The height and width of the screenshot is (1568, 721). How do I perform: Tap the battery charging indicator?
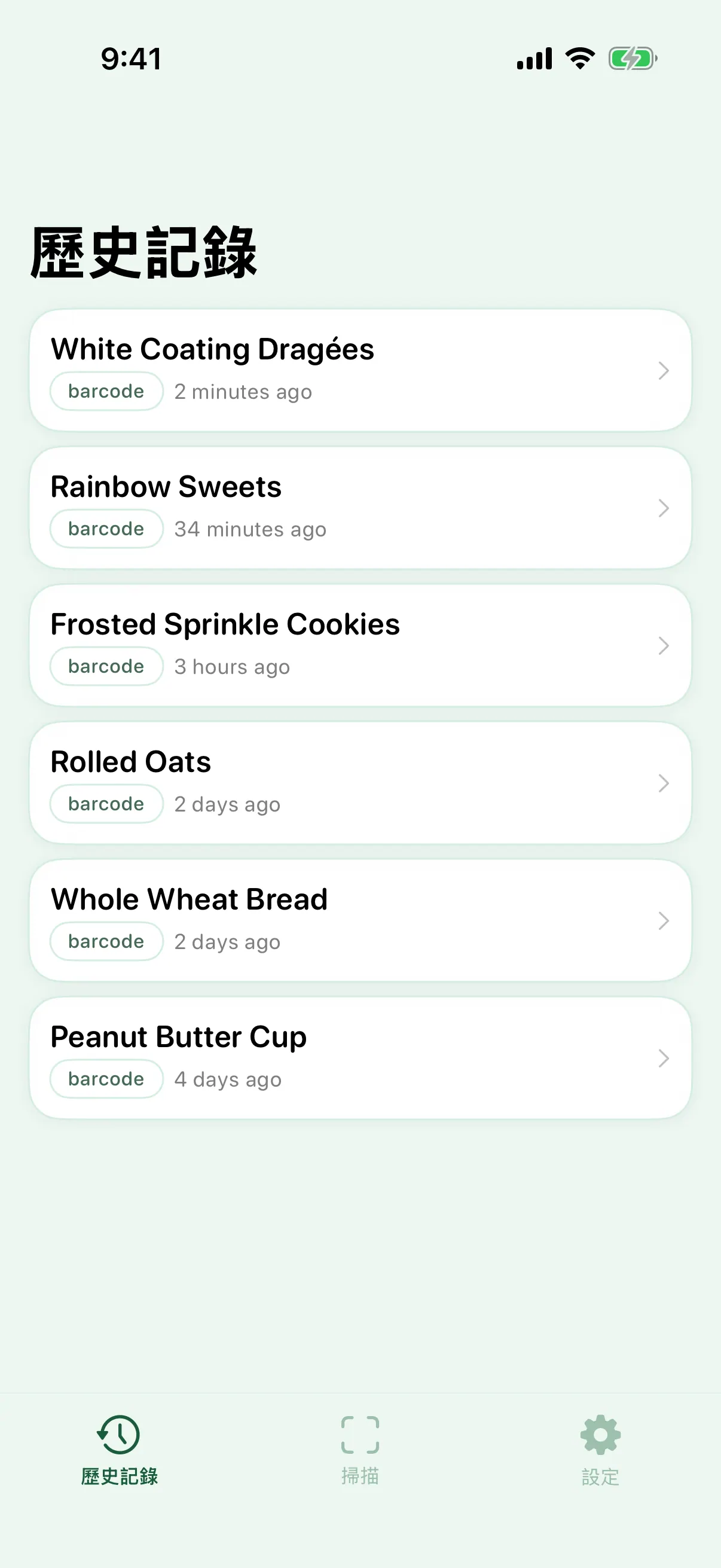[633, 59]
